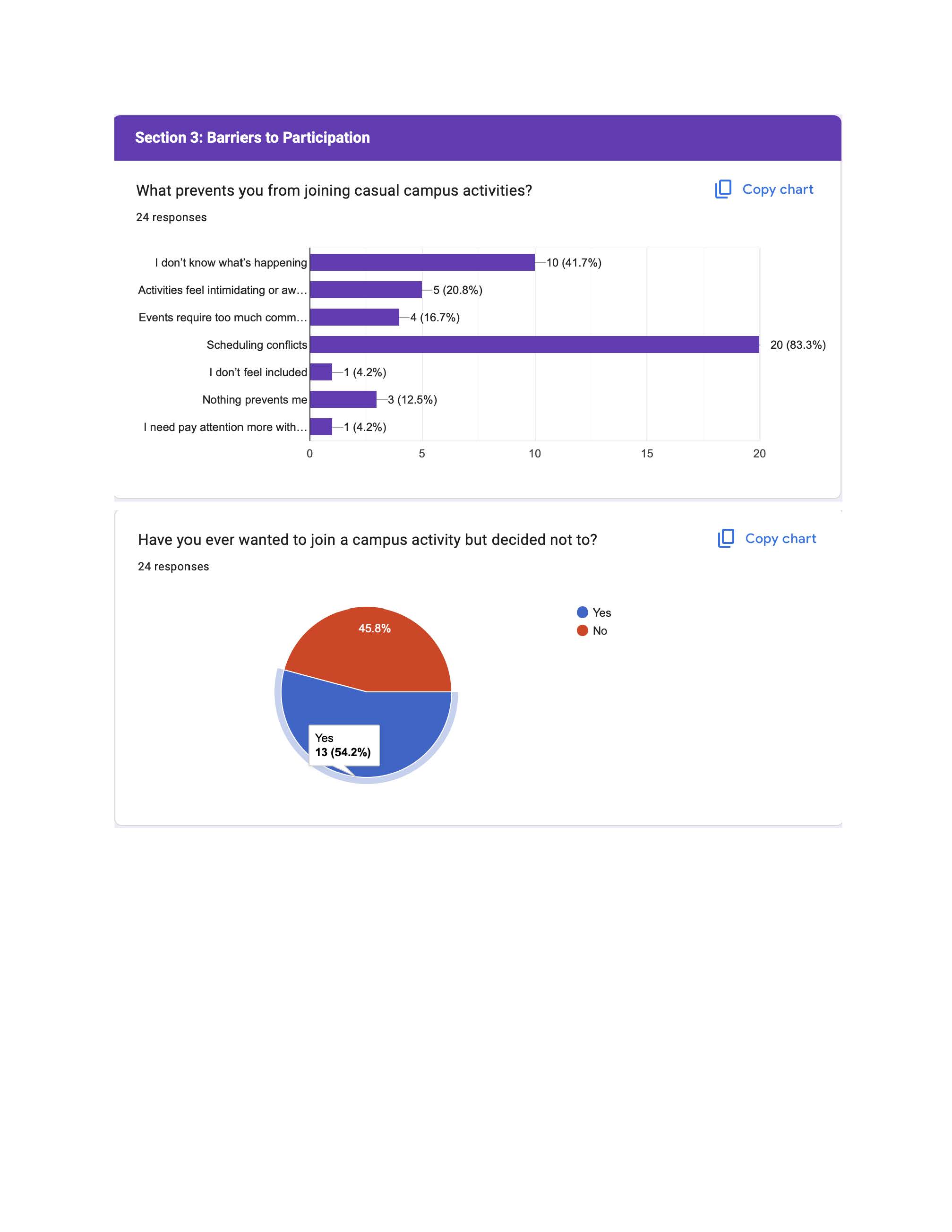Screen dimensions: 952x1232
Task: Click the 'Scheduling conflicts' bar
Action: (534, 345)
